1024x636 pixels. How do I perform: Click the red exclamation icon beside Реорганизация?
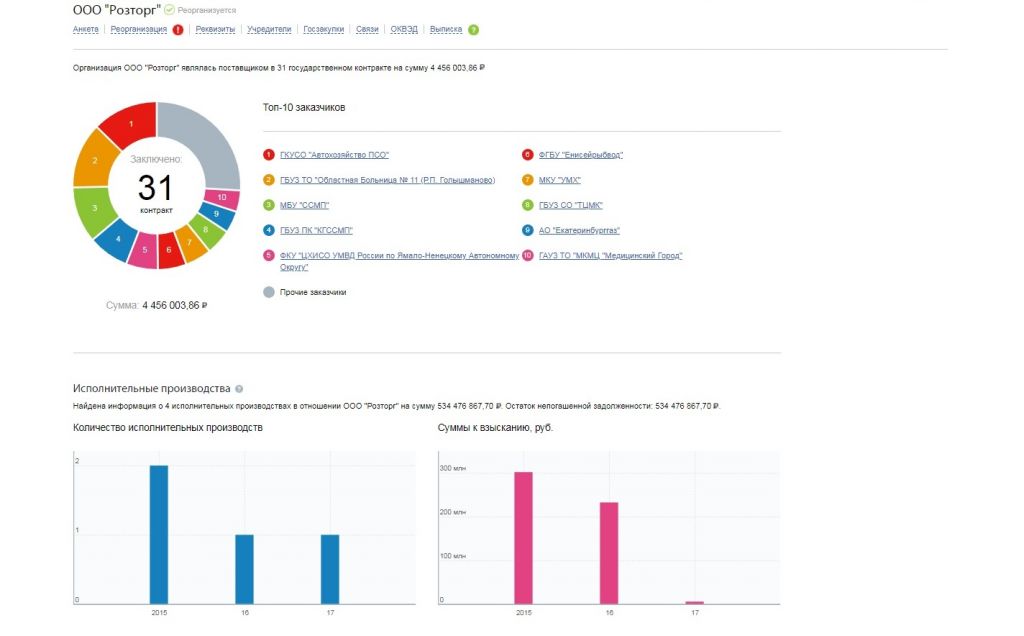pyautogui.click(x=178, y=30)
